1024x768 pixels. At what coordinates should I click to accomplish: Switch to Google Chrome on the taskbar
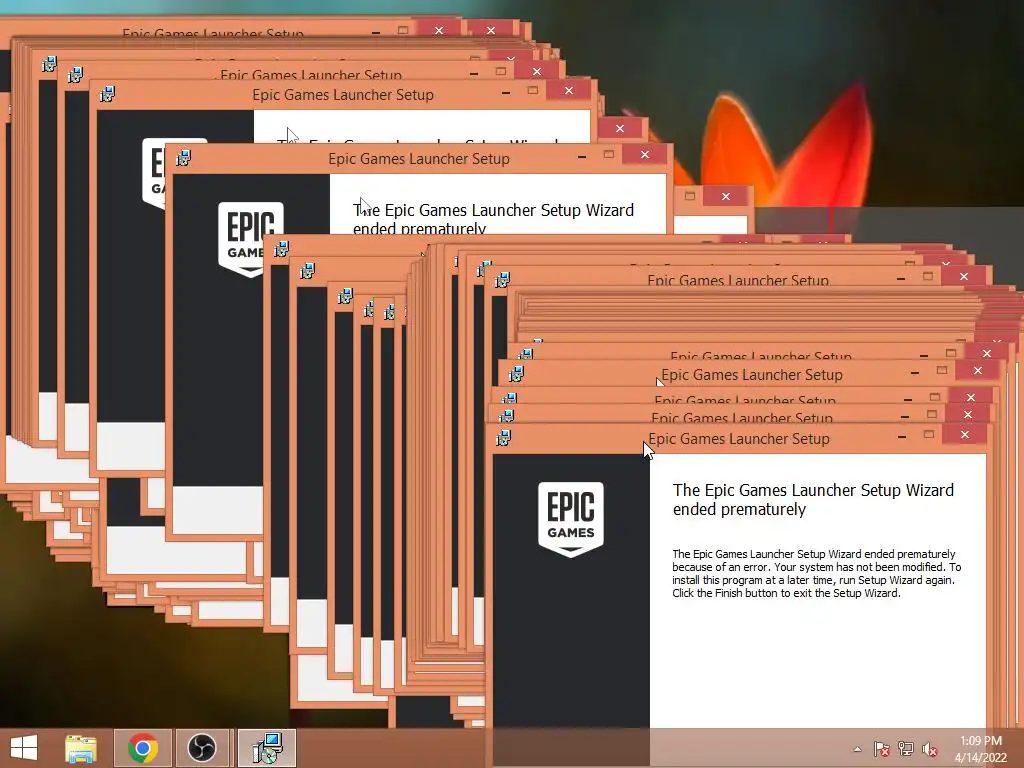143,748
